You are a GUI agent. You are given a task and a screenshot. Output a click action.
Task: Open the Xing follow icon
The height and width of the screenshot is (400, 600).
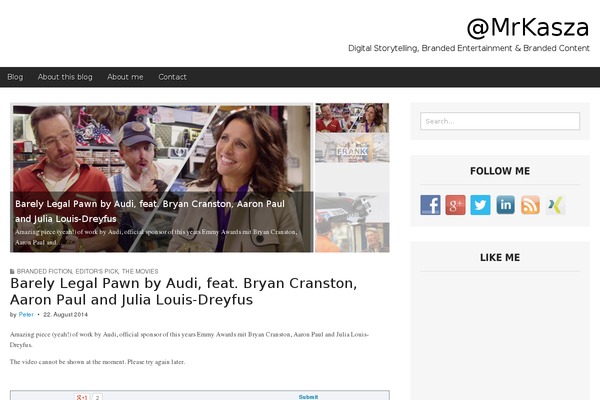(555, 205)
